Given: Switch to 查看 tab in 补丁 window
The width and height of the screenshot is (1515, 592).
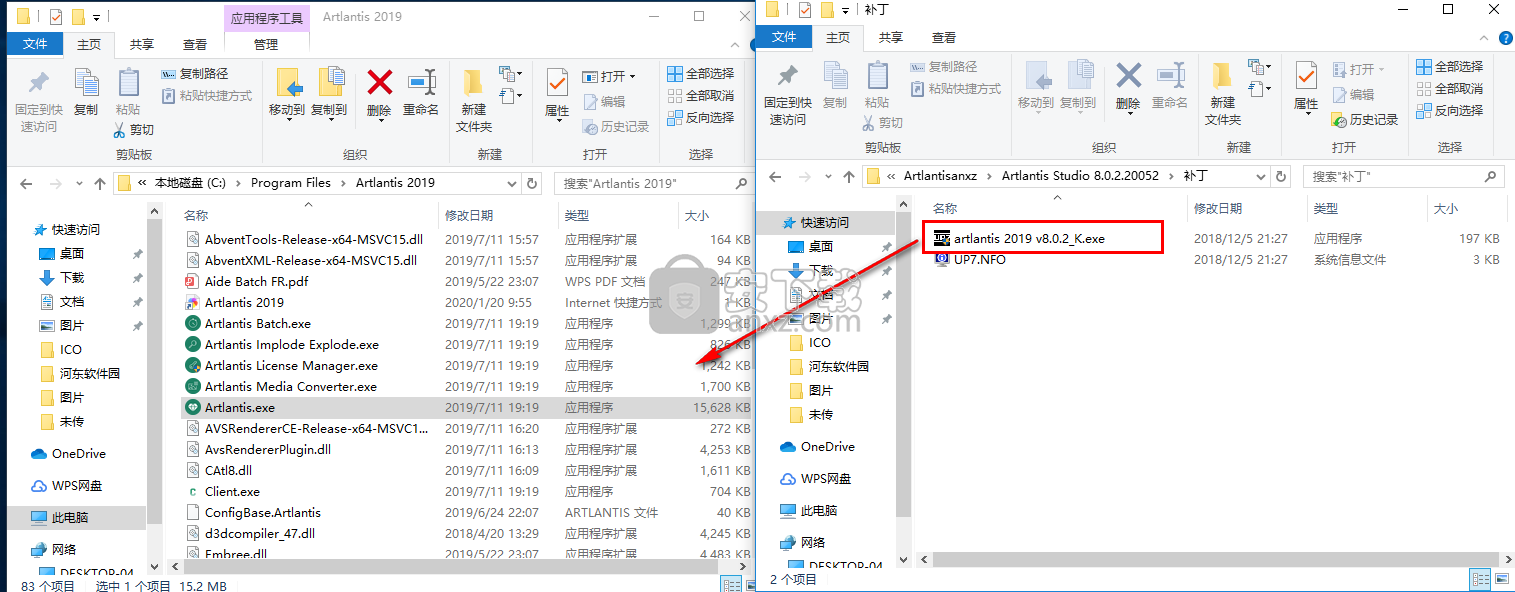Looking at the screenshot, I should coord(944,37).
